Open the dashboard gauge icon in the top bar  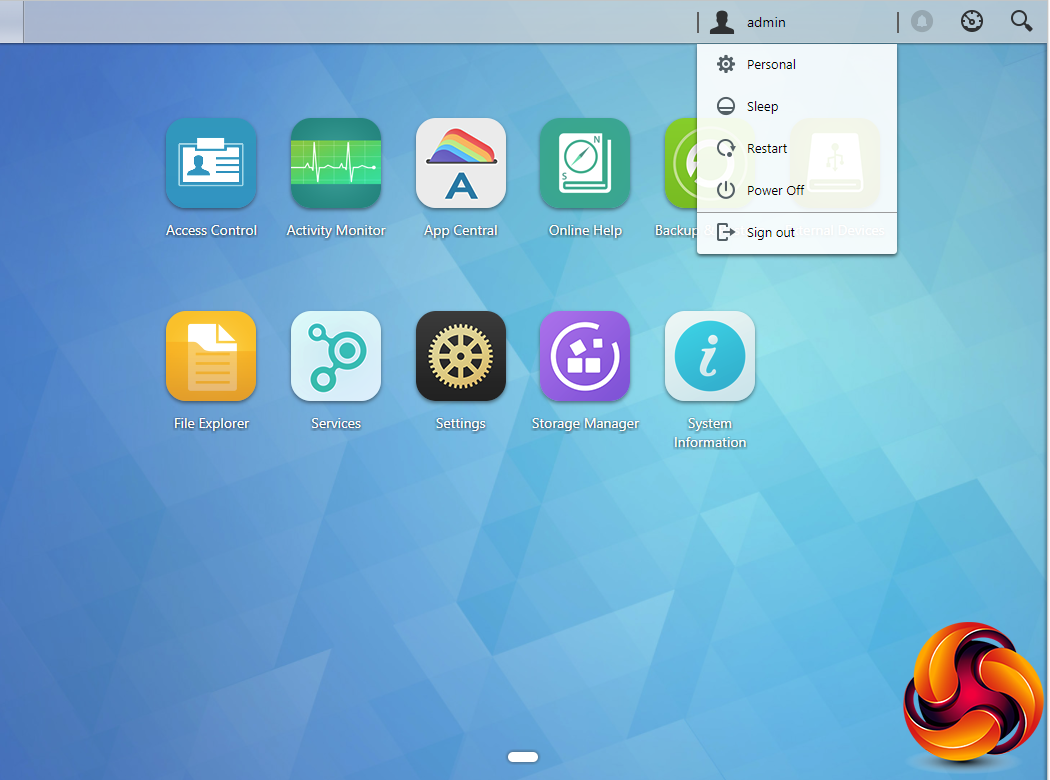(x=972, y=21)
